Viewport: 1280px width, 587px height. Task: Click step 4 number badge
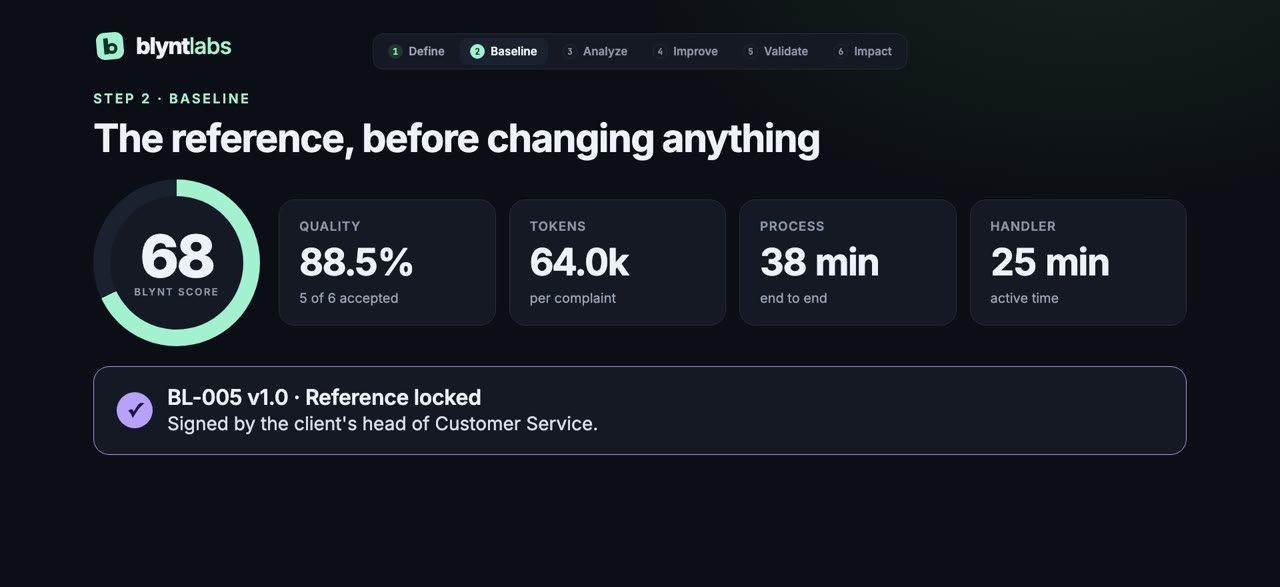[660, 51]
